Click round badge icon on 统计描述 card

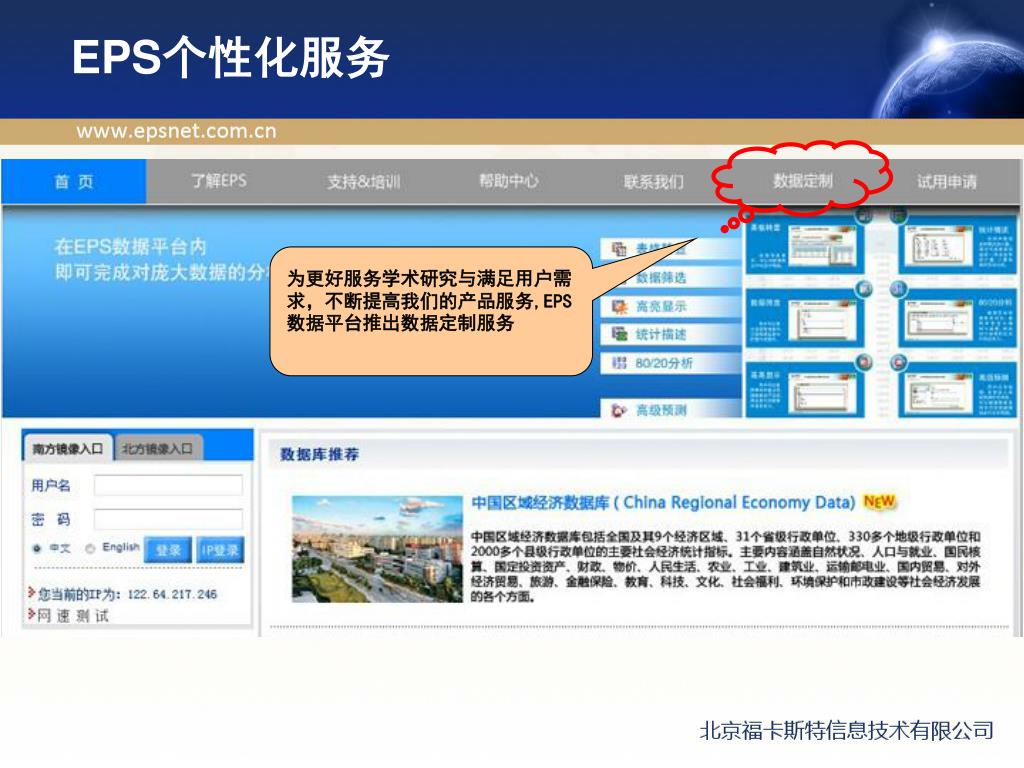[x=899, y=215]
